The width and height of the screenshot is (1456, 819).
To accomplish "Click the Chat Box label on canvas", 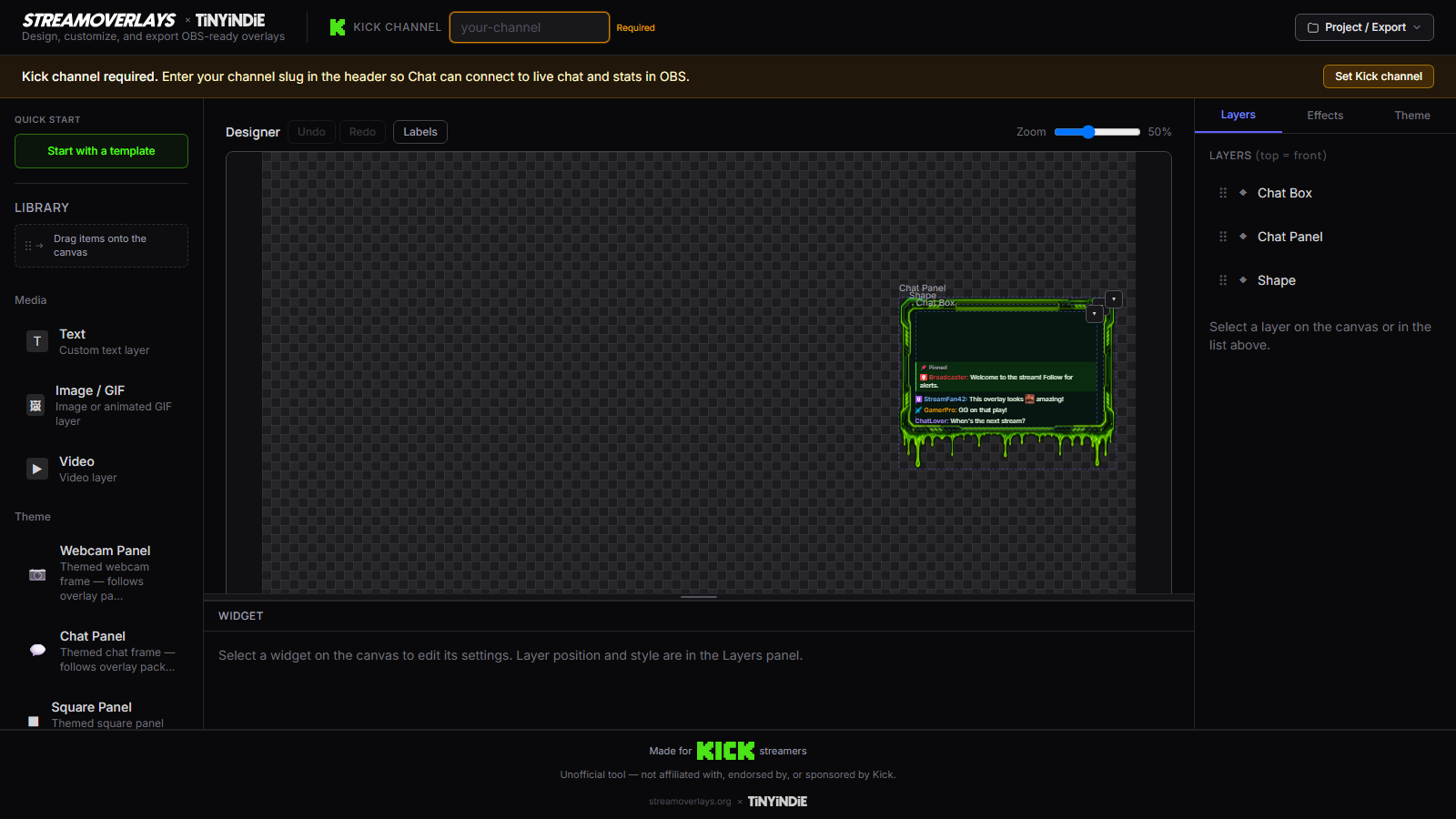I will [935, 303].
